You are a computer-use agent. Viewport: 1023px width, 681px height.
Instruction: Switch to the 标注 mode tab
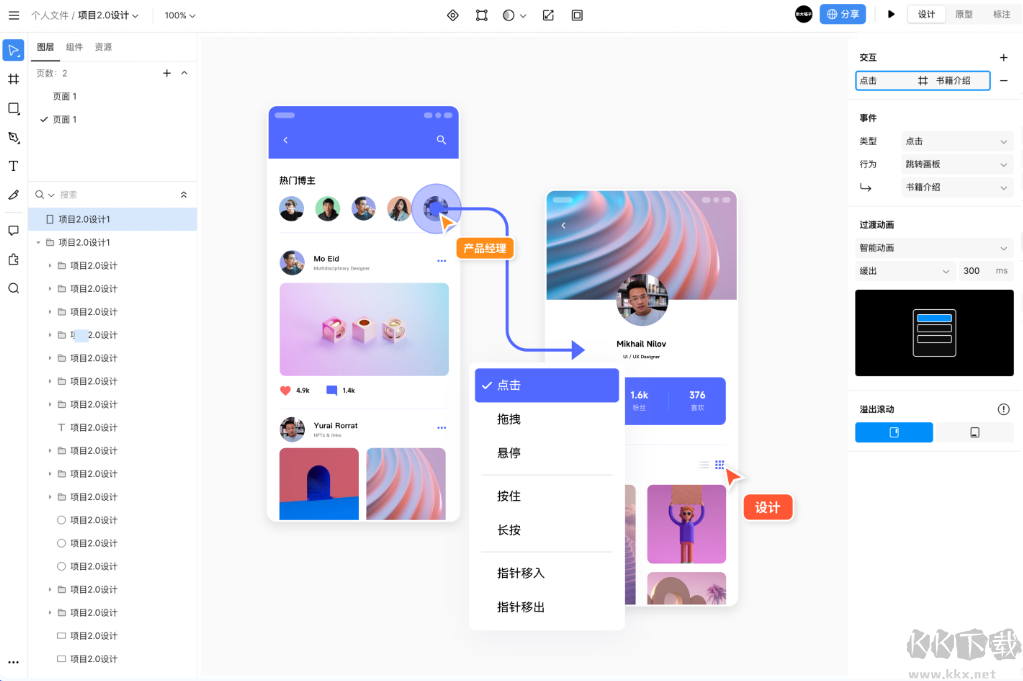click(1001, 14)
